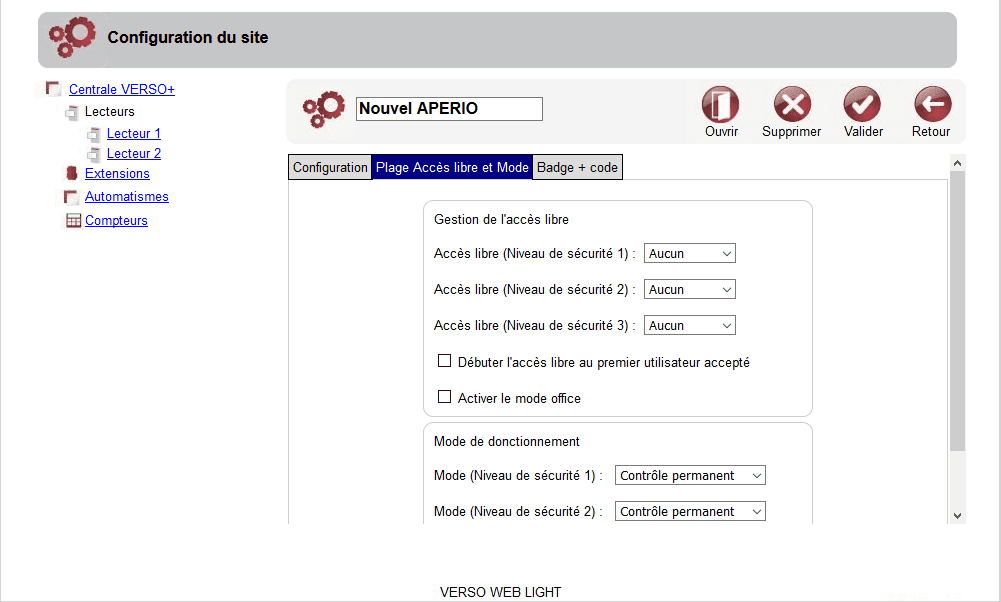
Task: Open Accès libre Niveau de sécurité 2 dropdown
Action: coord(689,289)
